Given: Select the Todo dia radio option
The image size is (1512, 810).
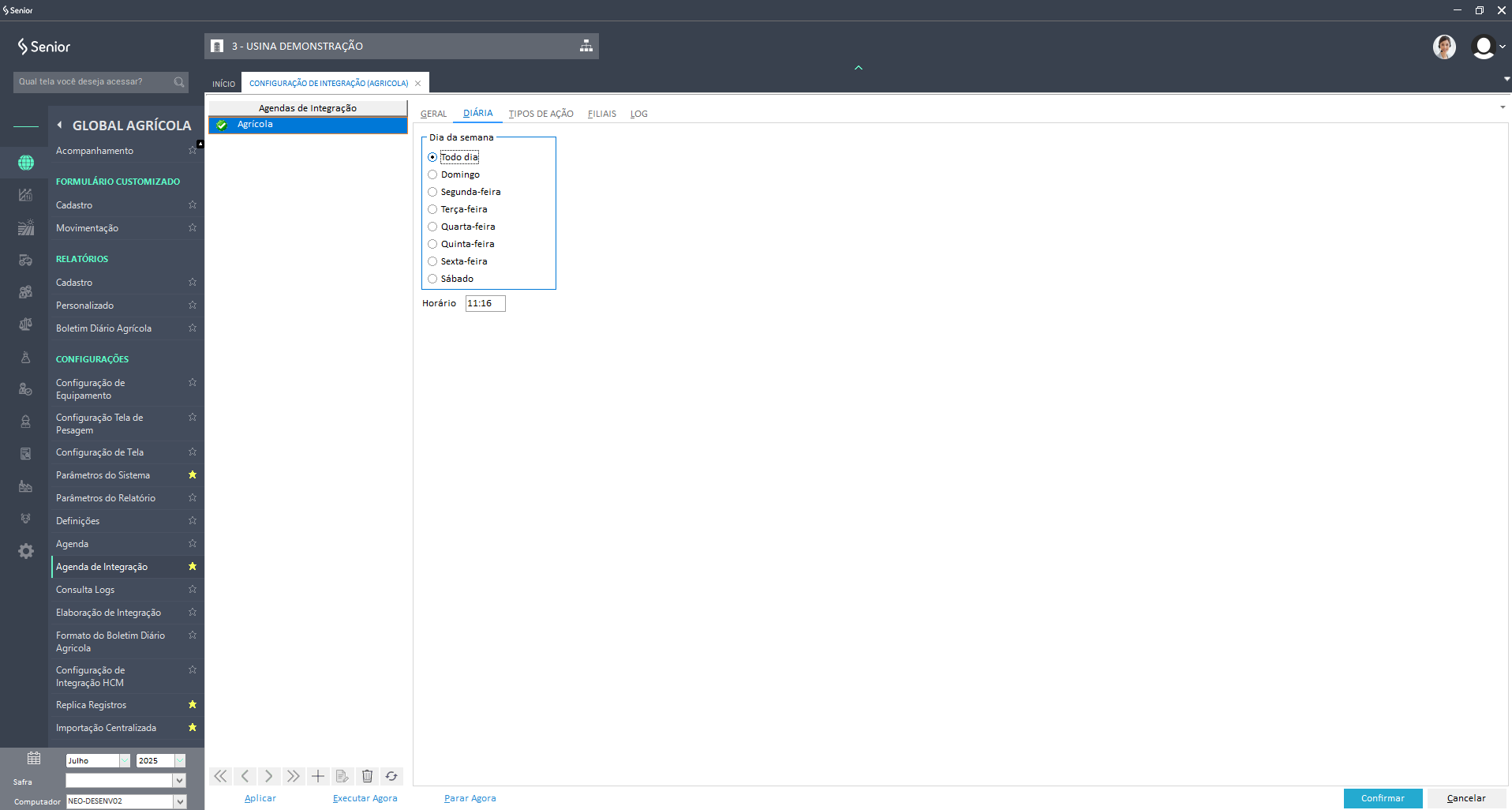Looking at the screenshot, I should [432, 157].
